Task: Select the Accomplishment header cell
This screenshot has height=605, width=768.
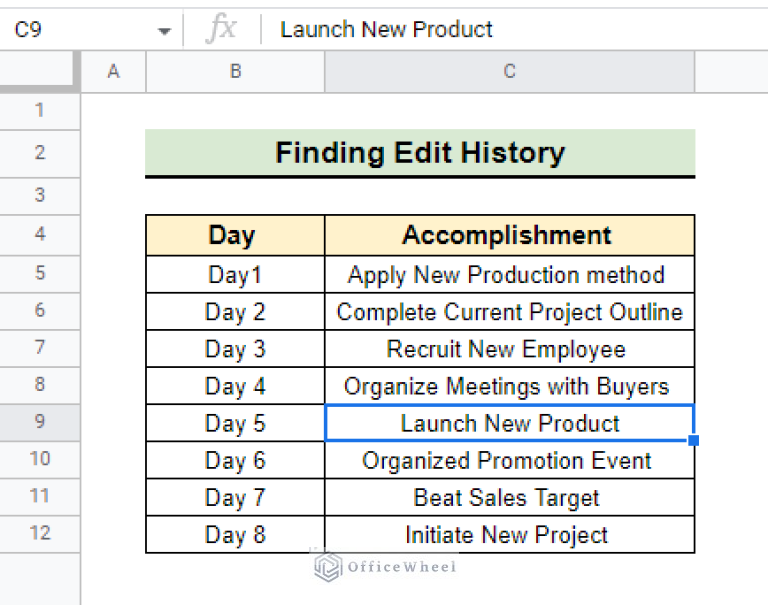Action: (x=509, y=236)
